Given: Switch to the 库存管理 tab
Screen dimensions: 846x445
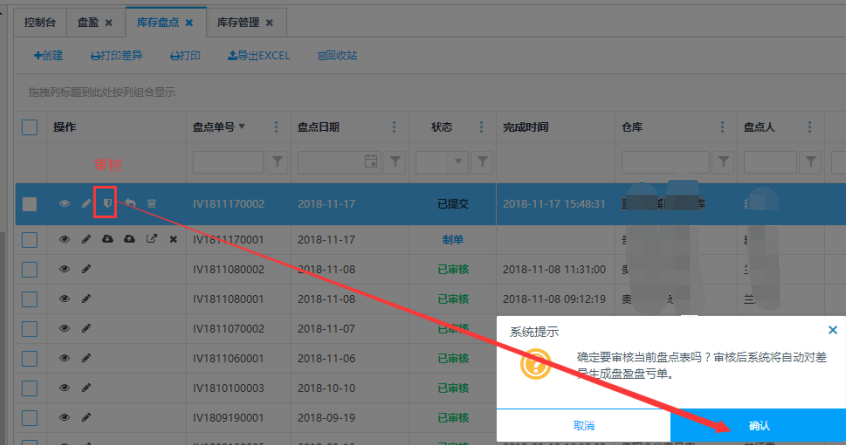Looking at the screenshot, I should (237, 22).
